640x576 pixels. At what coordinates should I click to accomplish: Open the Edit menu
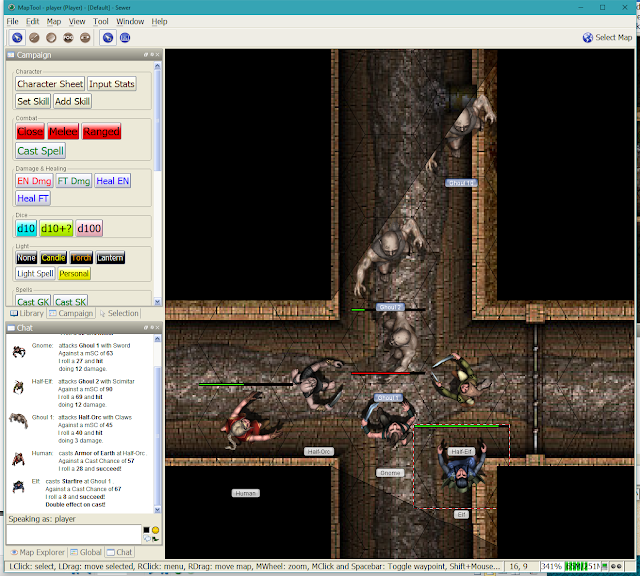(32, 21)
